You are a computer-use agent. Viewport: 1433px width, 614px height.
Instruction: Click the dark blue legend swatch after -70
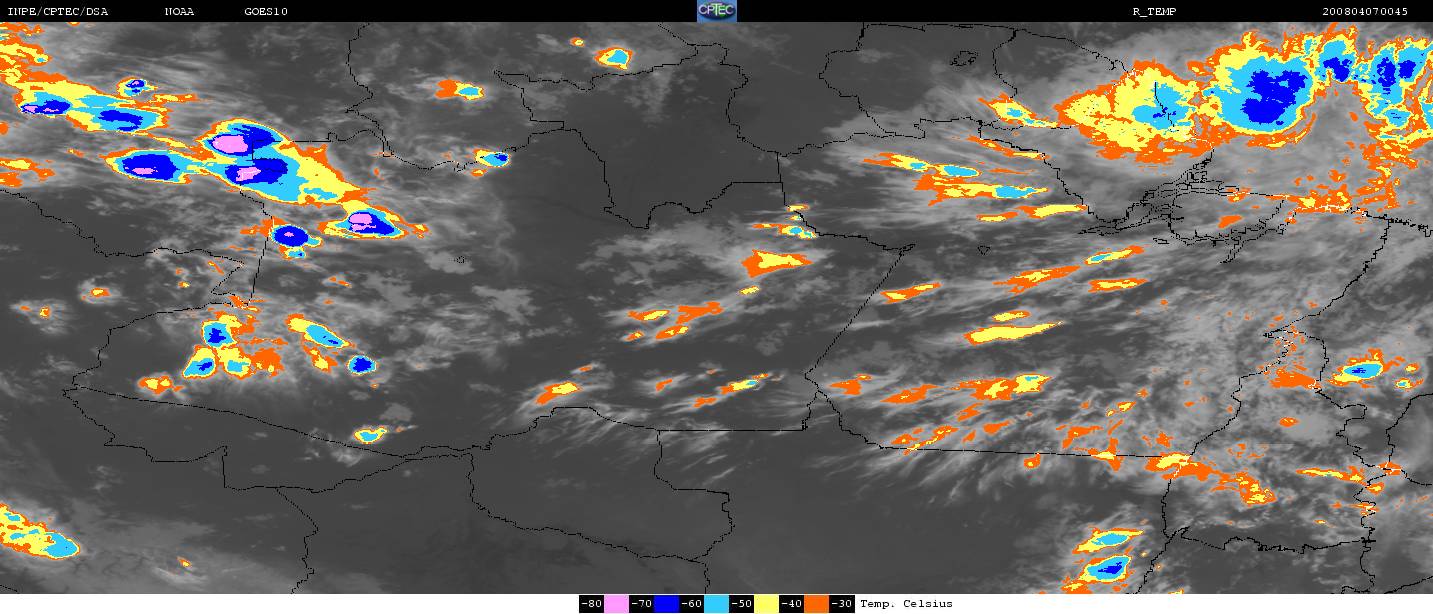click(667, 604)
